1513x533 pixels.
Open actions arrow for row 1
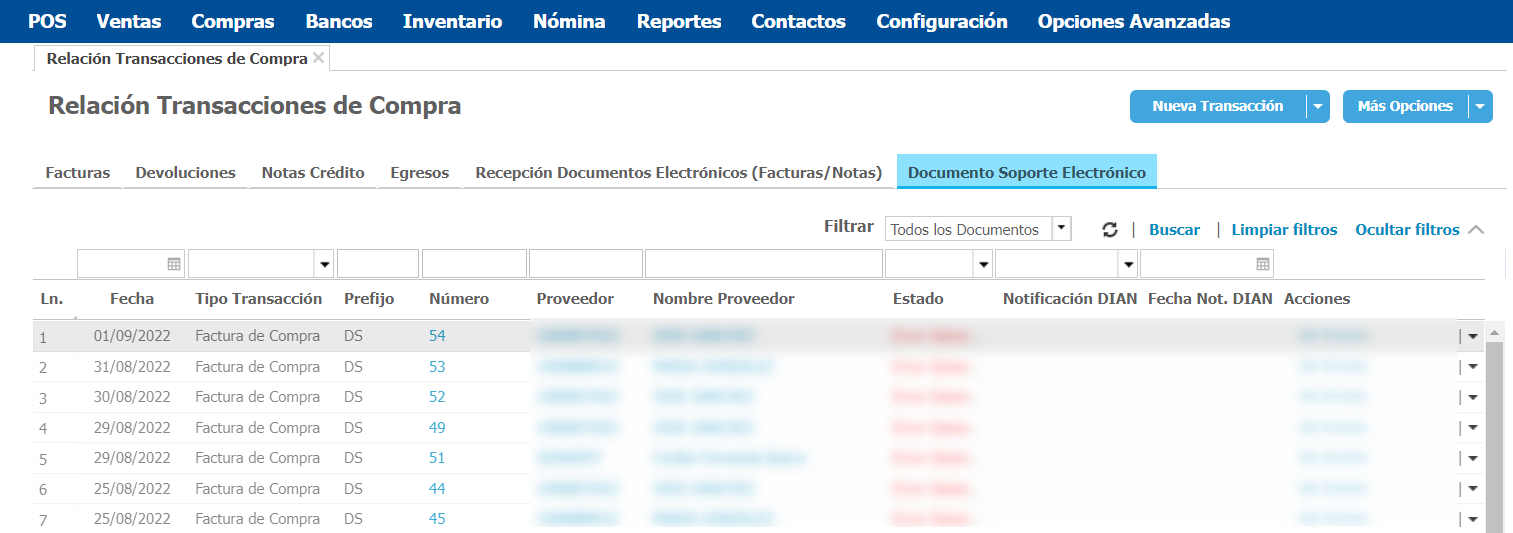pos(1473,337)
